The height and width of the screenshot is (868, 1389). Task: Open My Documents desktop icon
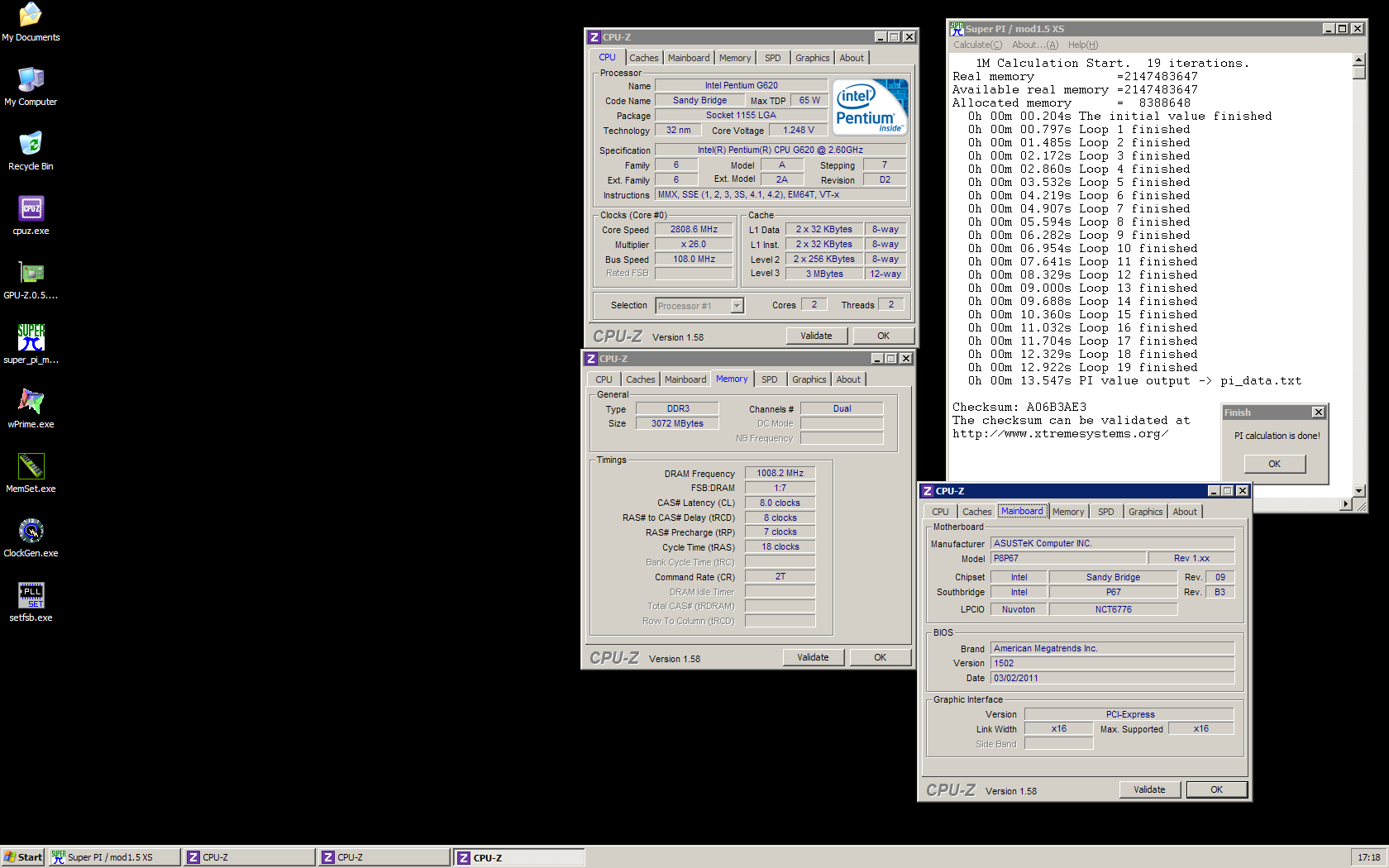click(x=31, y=21)
